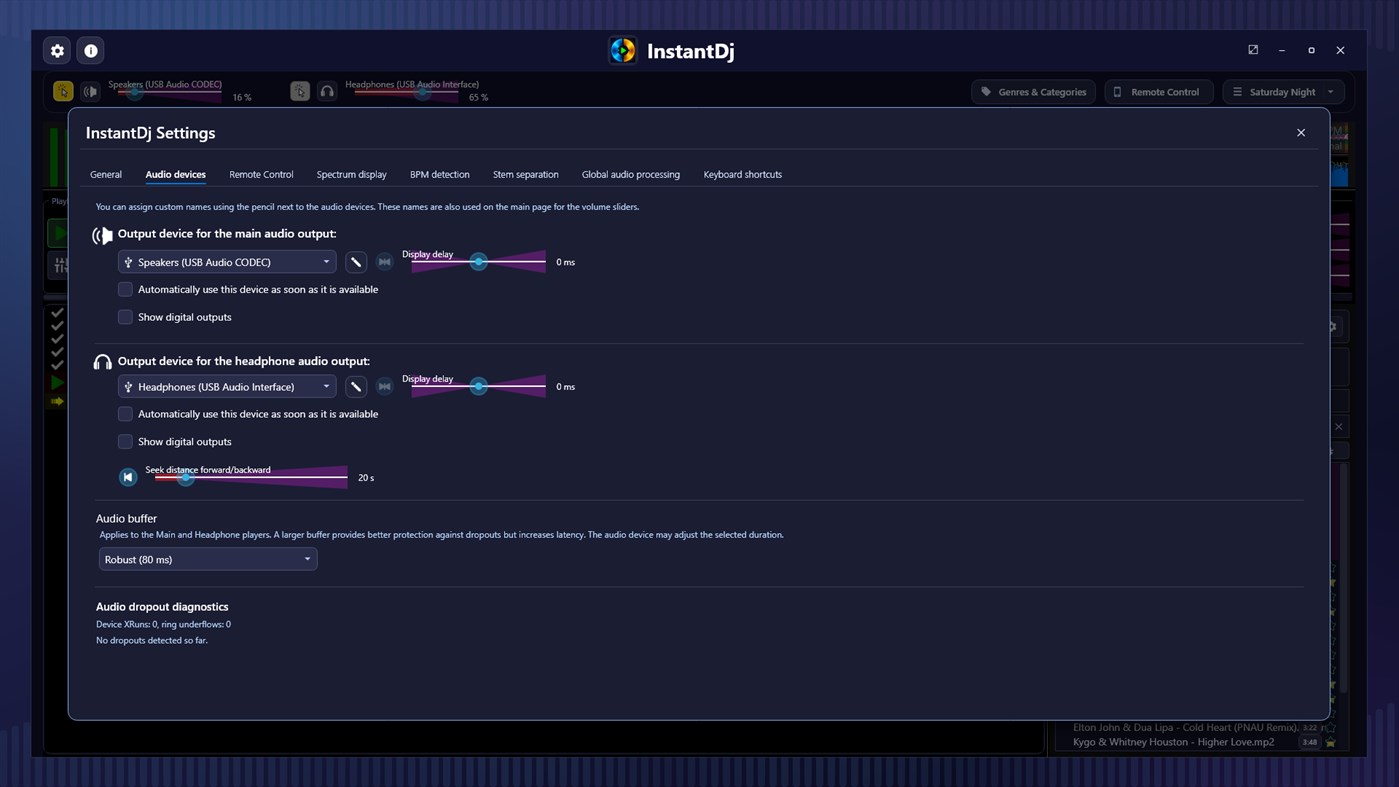The height and width of the screenshot is (787, 1399).
Task: Switch to the Stem separation tab
Action: (x=525, y=175)
